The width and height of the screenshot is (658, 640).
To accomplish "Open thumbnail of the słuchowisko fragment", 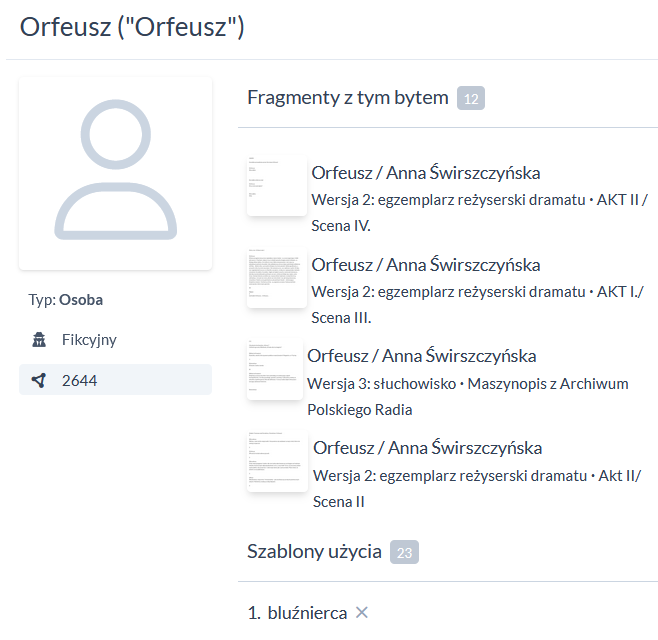I will click(x=274, y=370).
